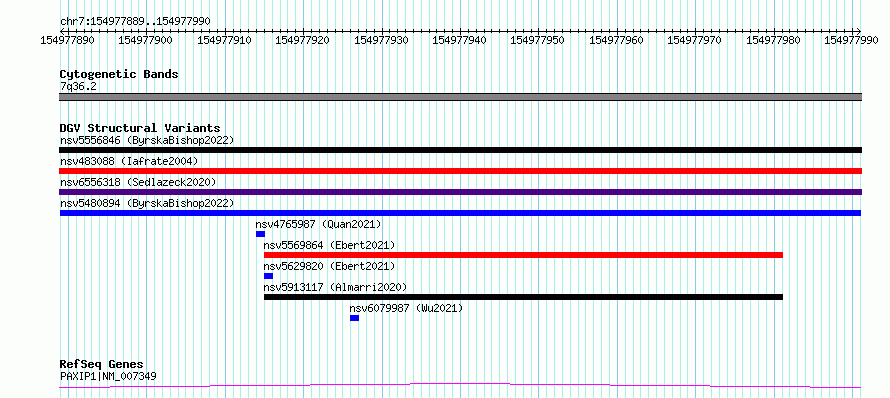The width and height of the screenshot is (890, 398).
Task: Click ruler tick label 154977910
Action: click(224, 40)
